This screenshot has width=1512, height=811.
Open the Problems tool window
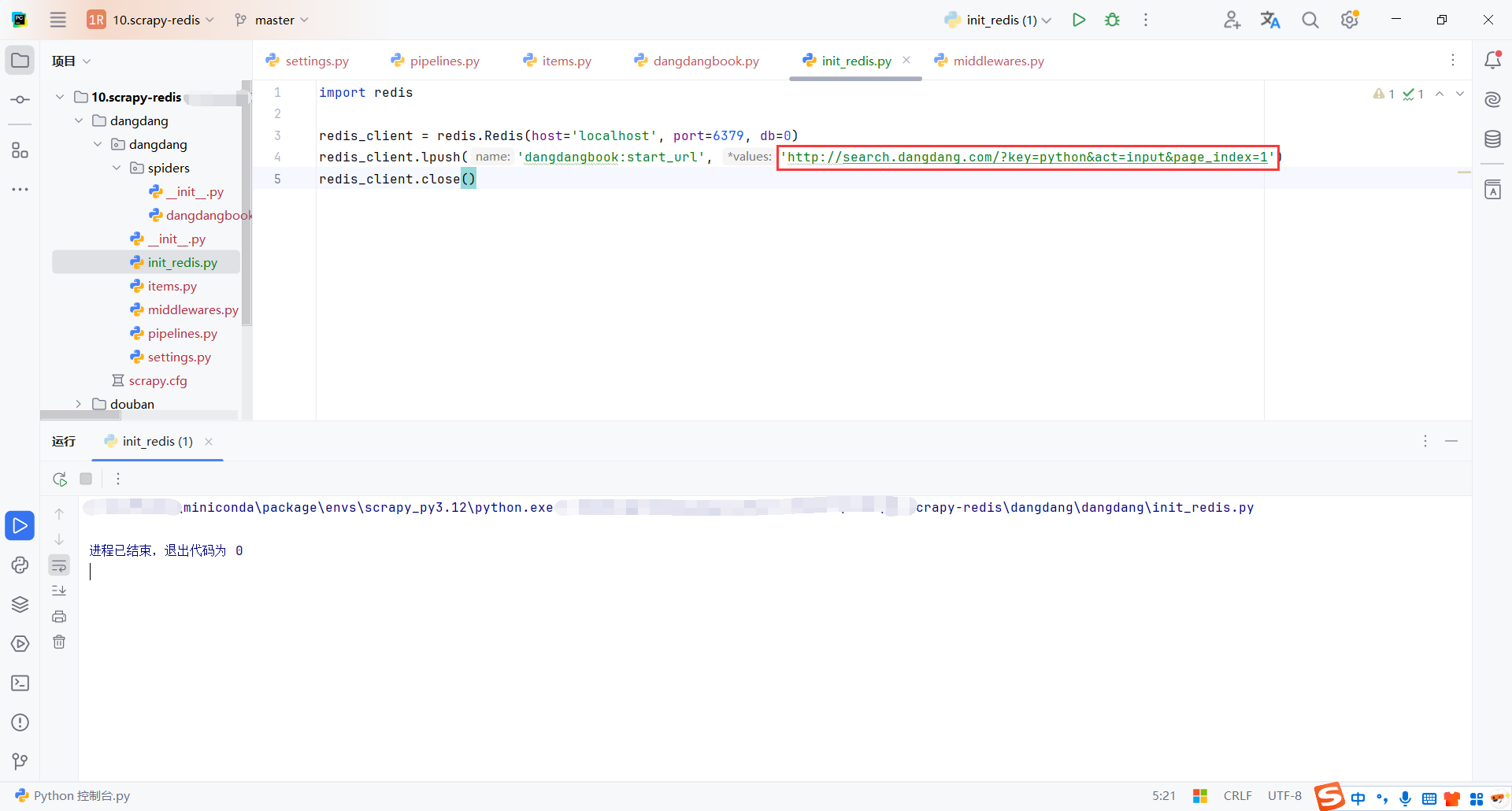[20, 722]
